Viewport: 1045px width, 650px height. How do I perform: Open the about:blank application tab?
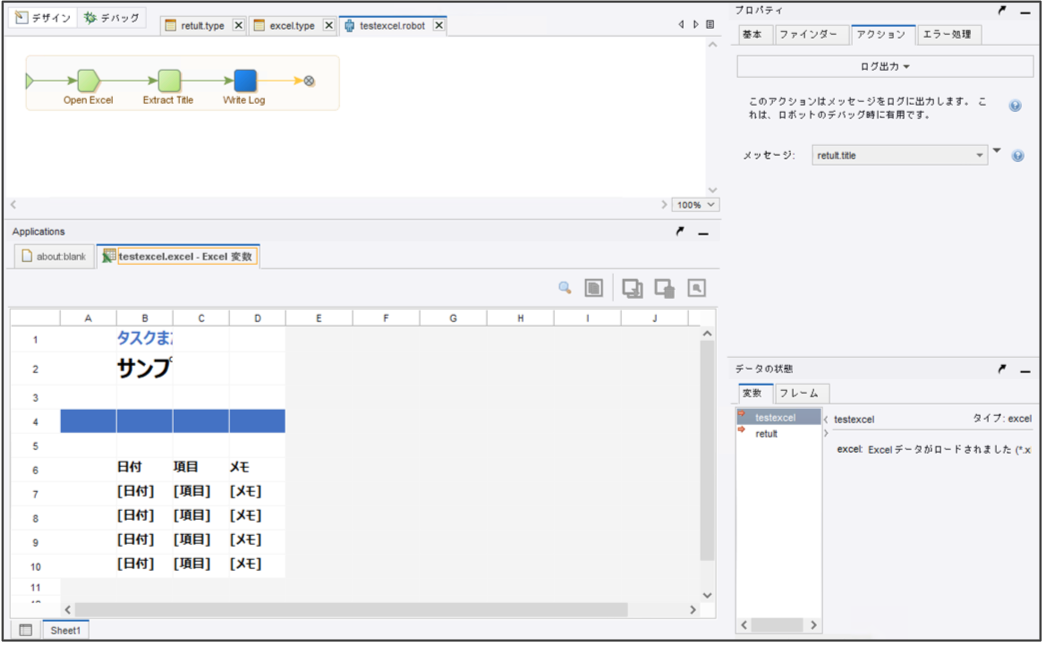point(54,256)
